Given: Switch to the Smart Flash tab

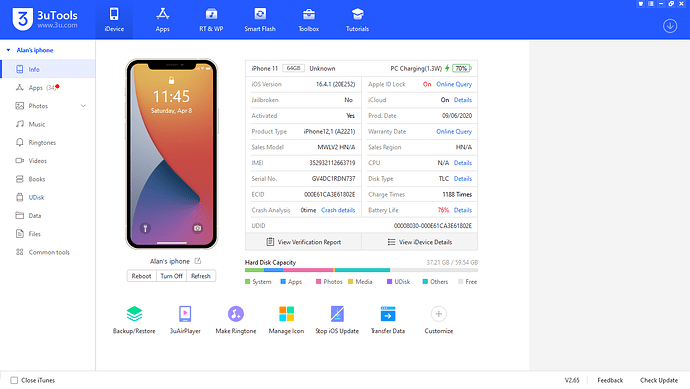Looking at the screenshot, I should click(x=260, y=20).
